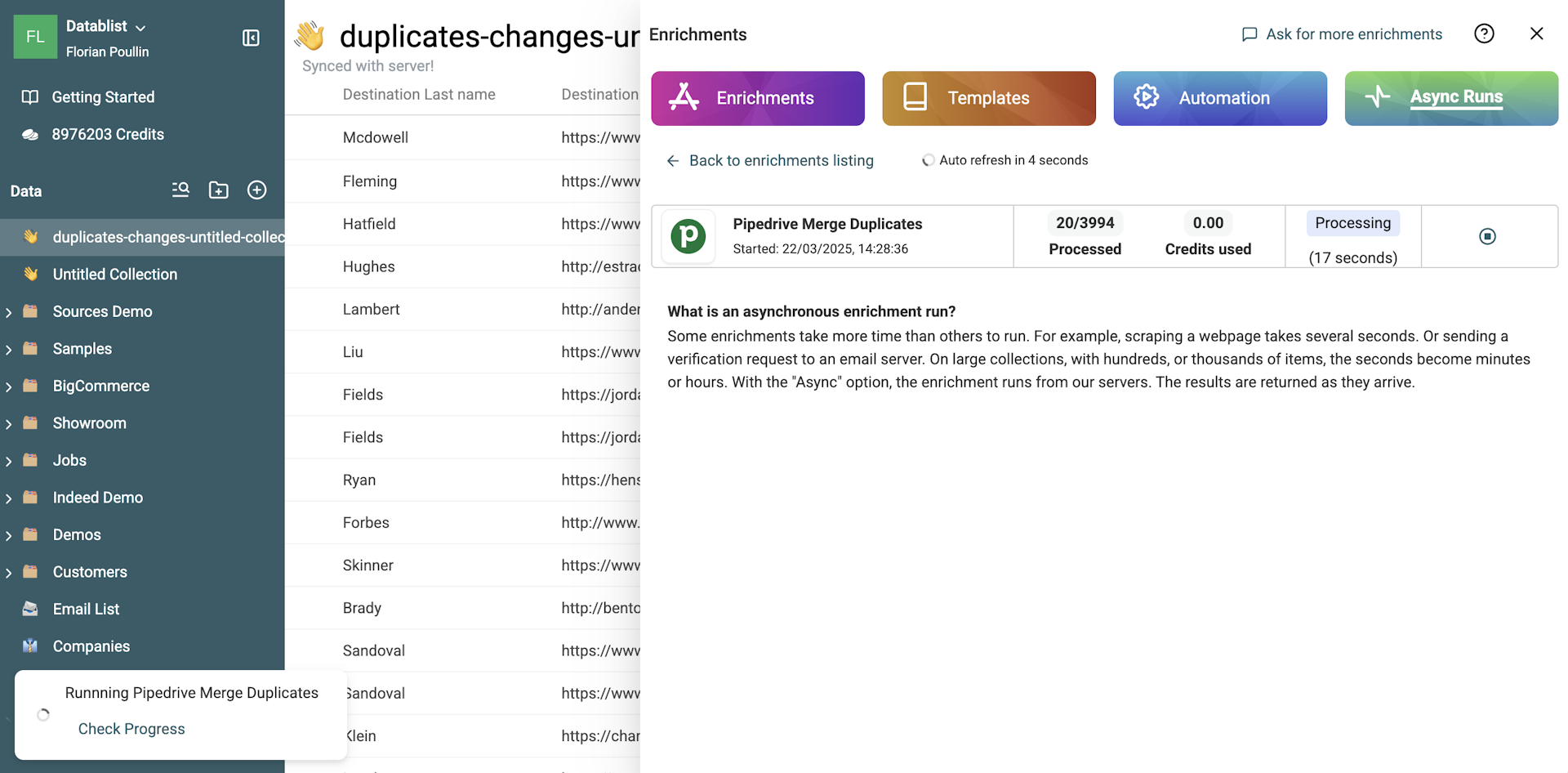Add new collection plus icon
The image size is (1568, 773).
[x=256, y=190]
